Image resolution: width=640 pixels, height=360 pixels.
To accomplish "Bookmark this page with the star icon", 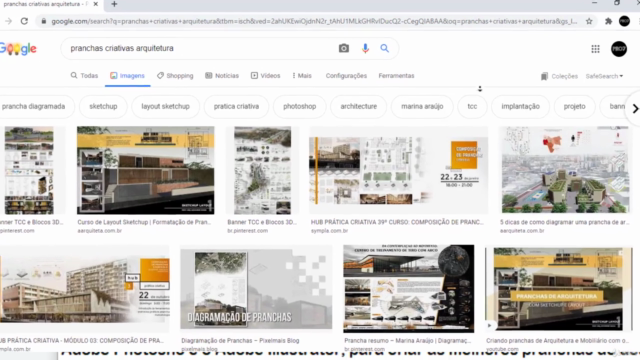I will click(589, 21).
